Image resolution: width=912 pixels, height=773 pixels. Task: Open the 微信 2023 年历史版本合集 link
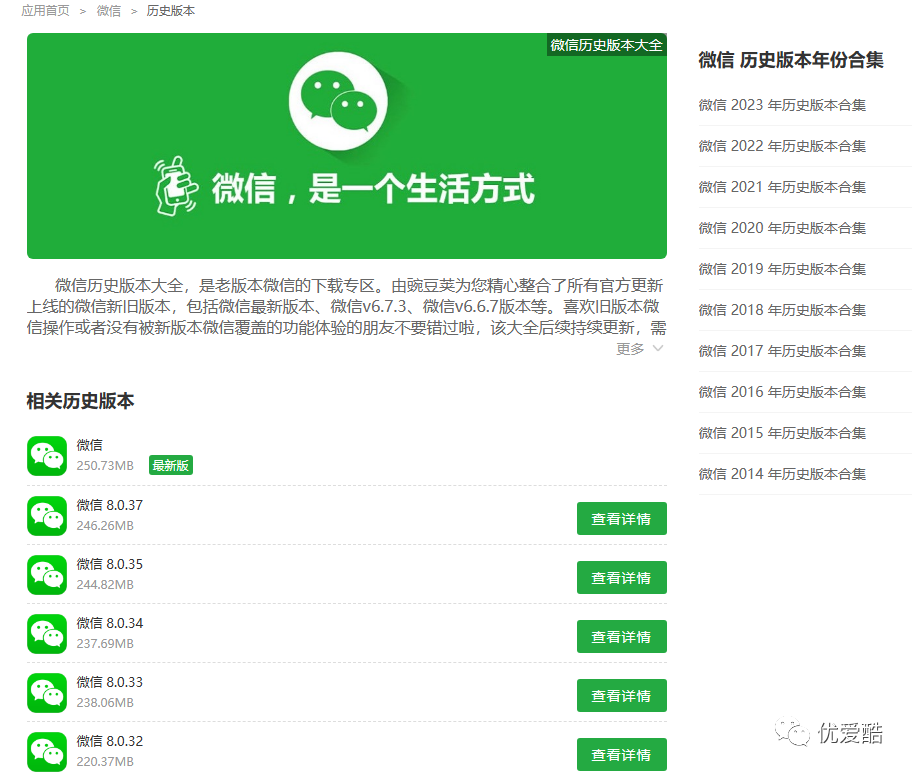point(782,105)
